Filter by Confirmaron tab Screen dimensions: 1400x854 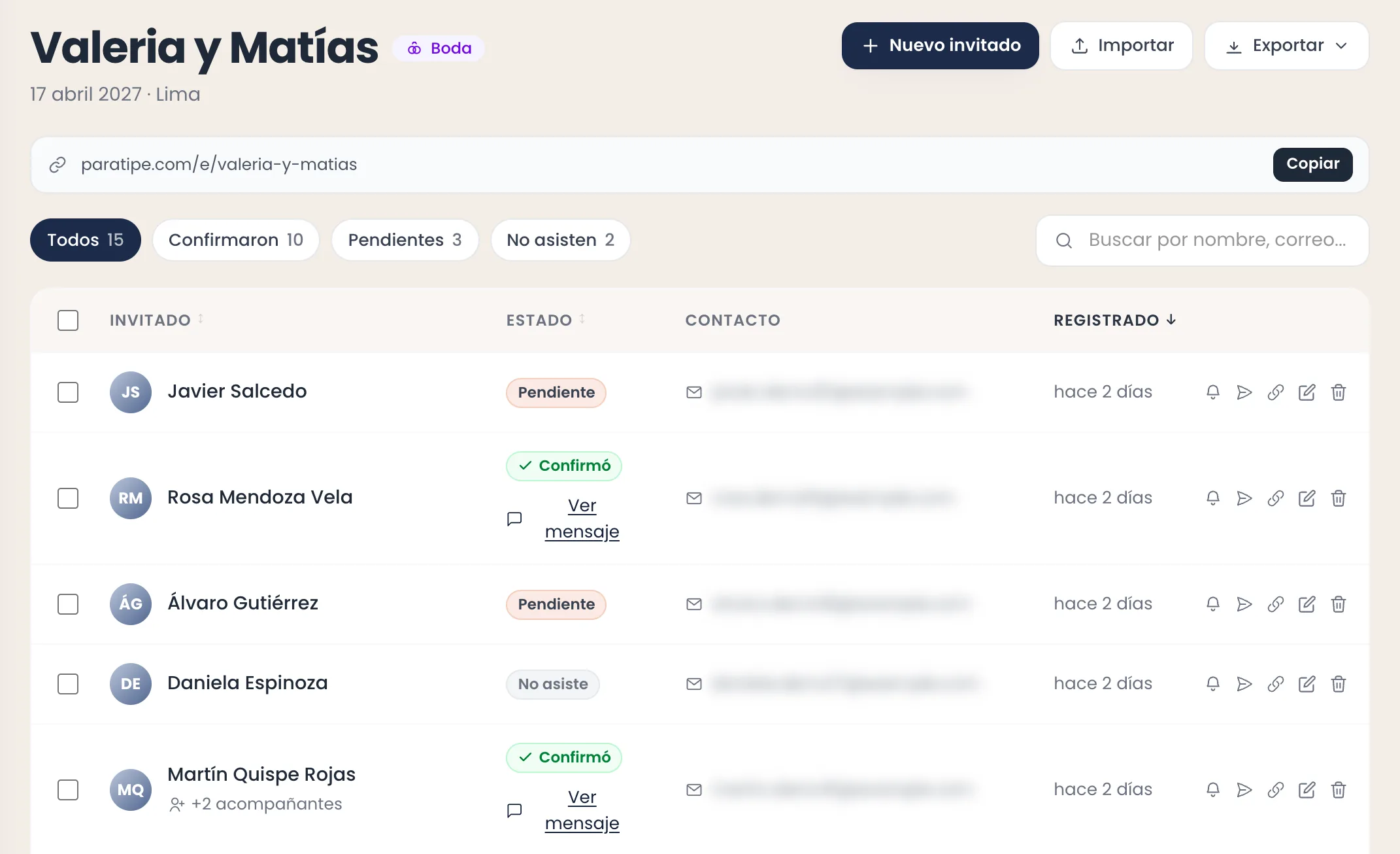236,240
